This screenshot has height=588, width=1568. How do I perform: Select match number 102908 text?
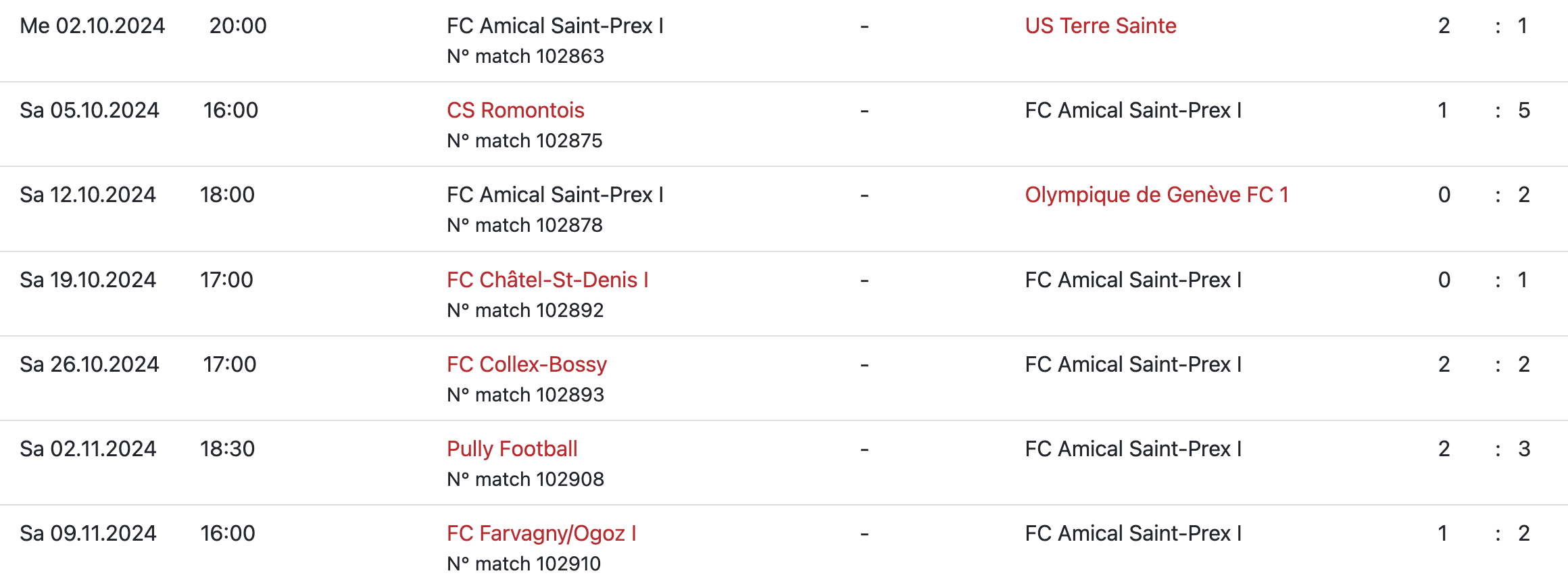525,479
